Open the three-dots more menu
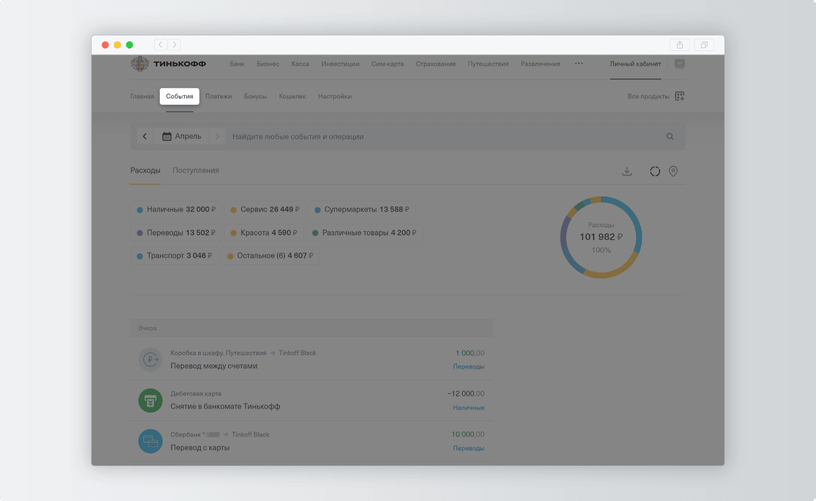 click(x=579, y=63)
